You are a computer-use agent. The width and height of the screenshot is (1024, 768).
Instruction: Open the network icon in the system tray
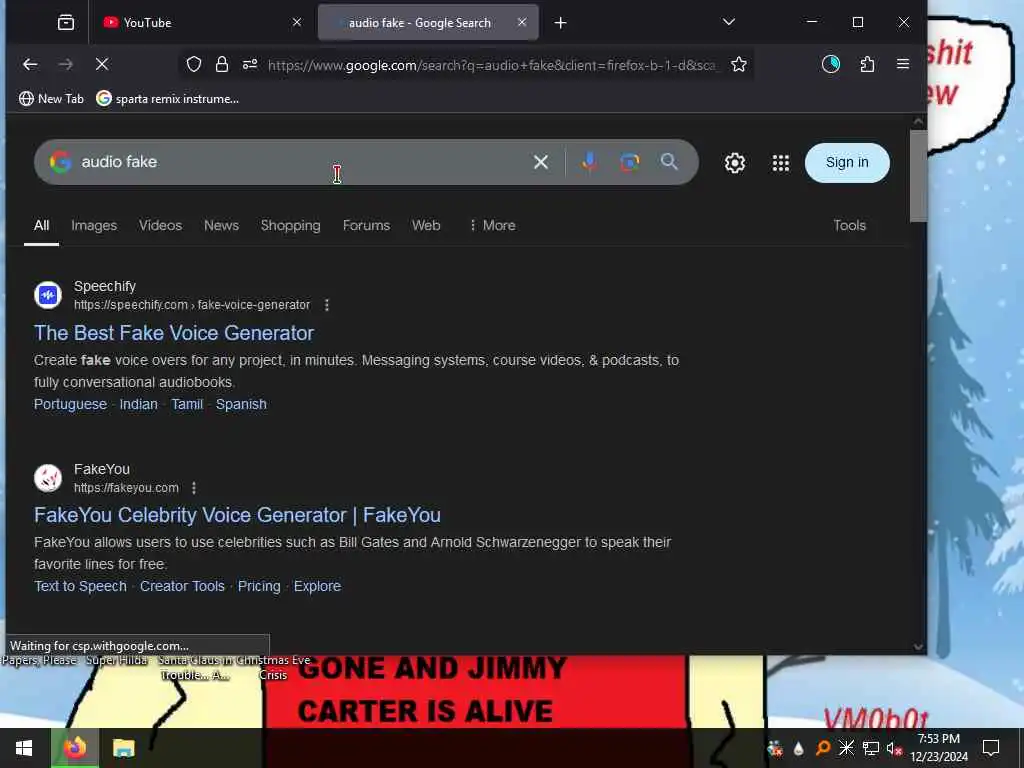pyautogui.click(x=871, y=748)
